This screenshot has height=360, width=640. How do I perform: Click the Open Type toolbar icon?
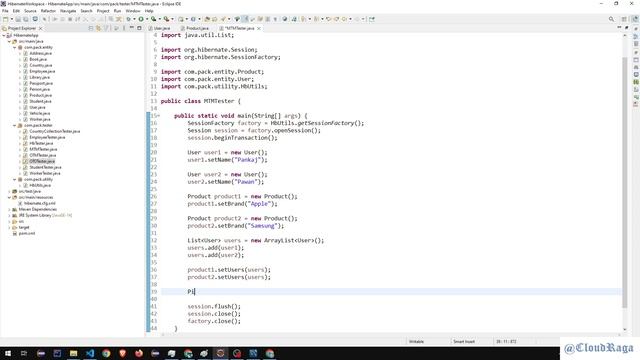207,19
